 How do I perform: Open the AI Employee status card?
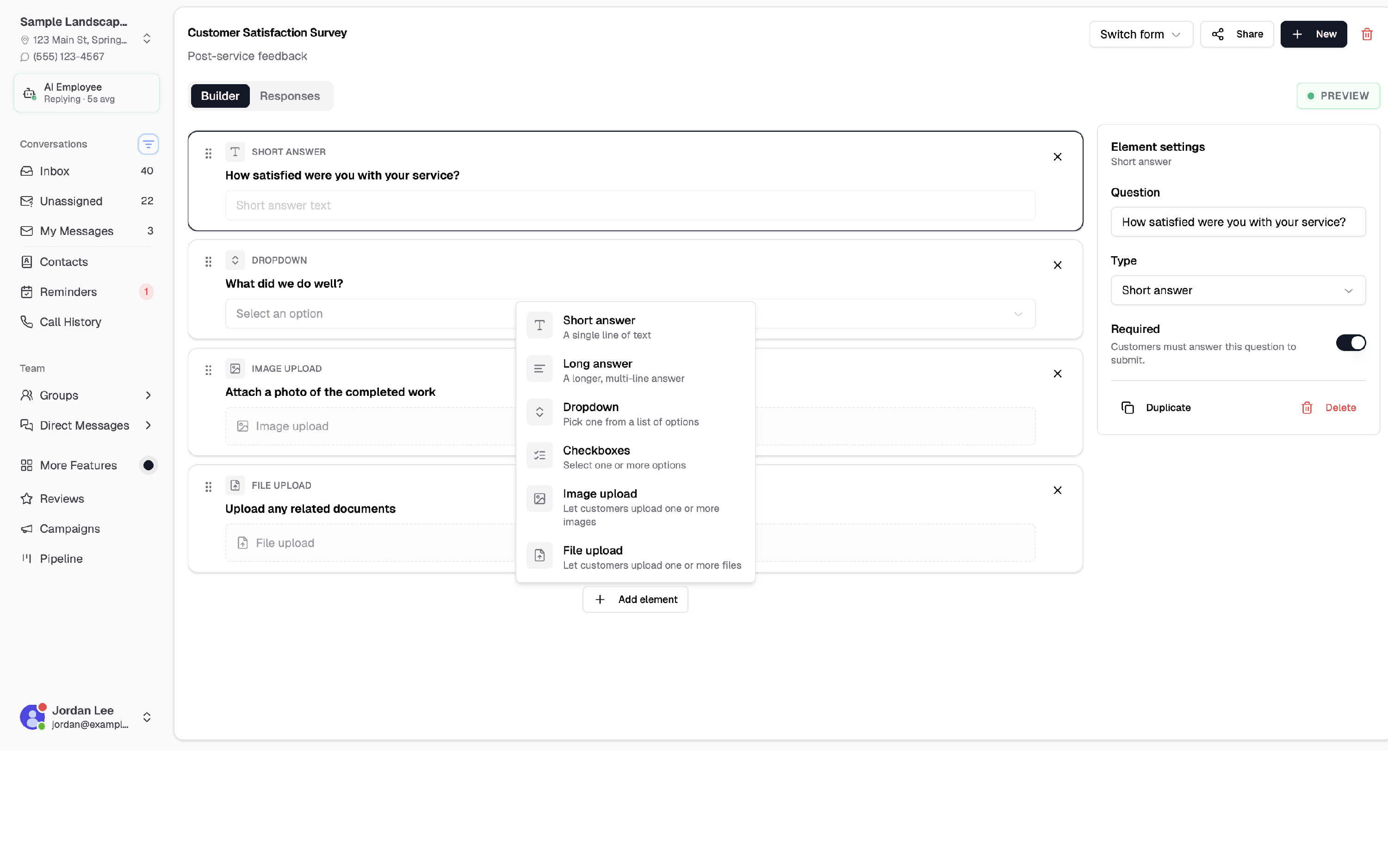pos(86,93)
